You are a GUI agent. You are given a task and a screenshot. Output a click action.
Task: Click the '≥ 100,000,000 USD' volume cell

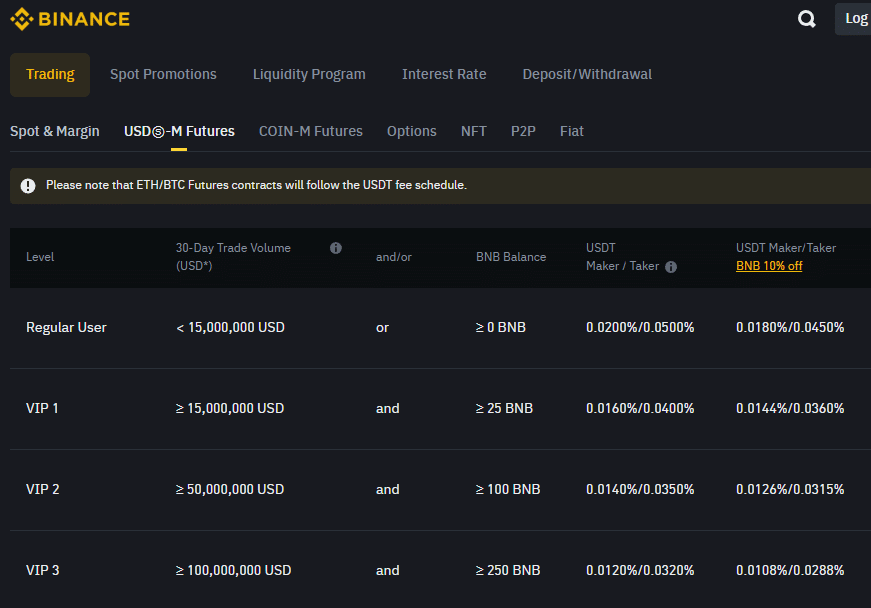pos(233,571)
